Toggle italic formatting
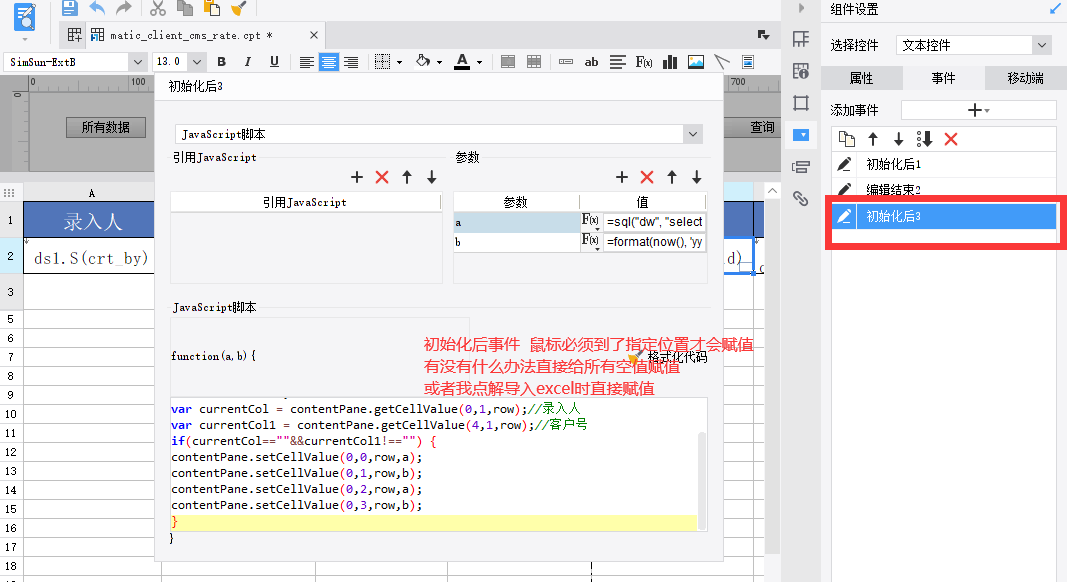 pos(248,62)
